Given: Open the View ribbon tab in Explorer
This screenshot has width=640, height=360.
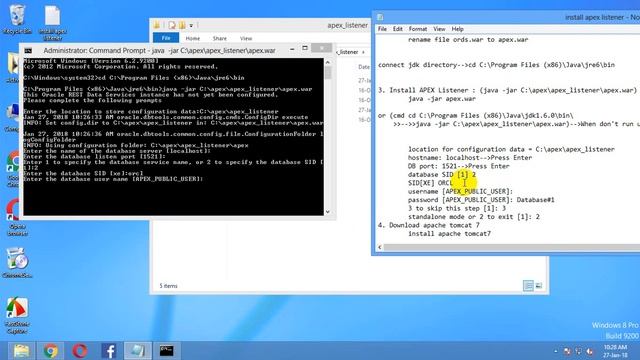Looking at the screenshot, I should pos(246,38).
